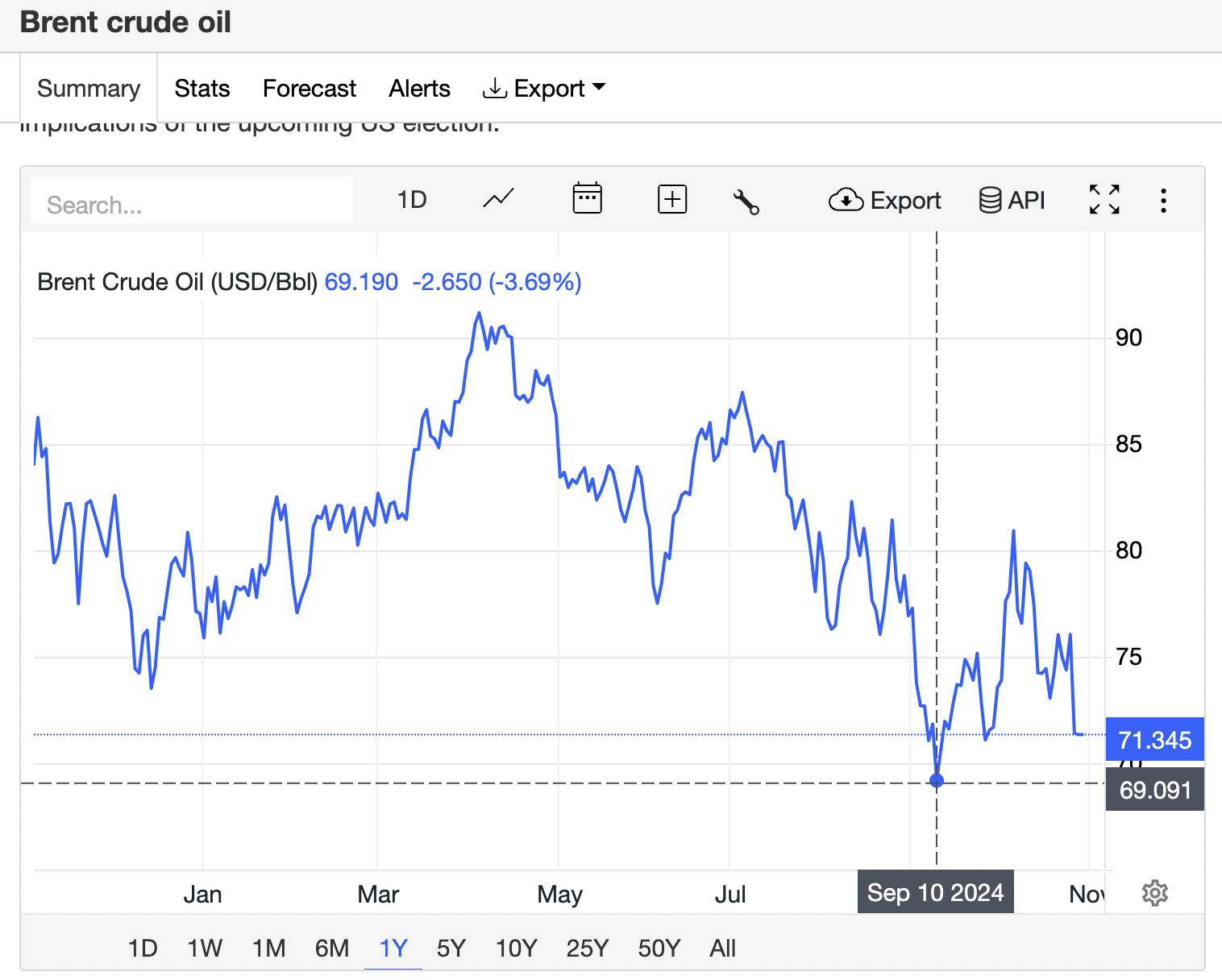Click the add comparison plus icon
1222x980 pixels.
[672, 199]
